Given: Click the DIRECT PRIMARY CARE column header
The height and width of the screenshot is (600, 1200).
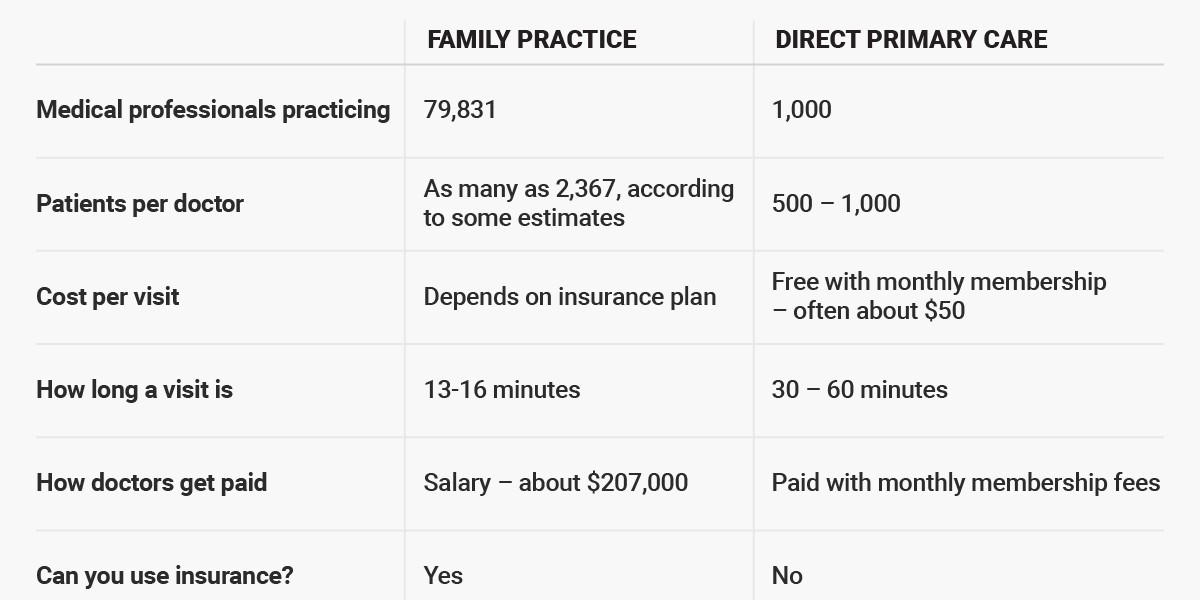Looking at the screenshot, I should pyautogui.click(x=911, y=40).
